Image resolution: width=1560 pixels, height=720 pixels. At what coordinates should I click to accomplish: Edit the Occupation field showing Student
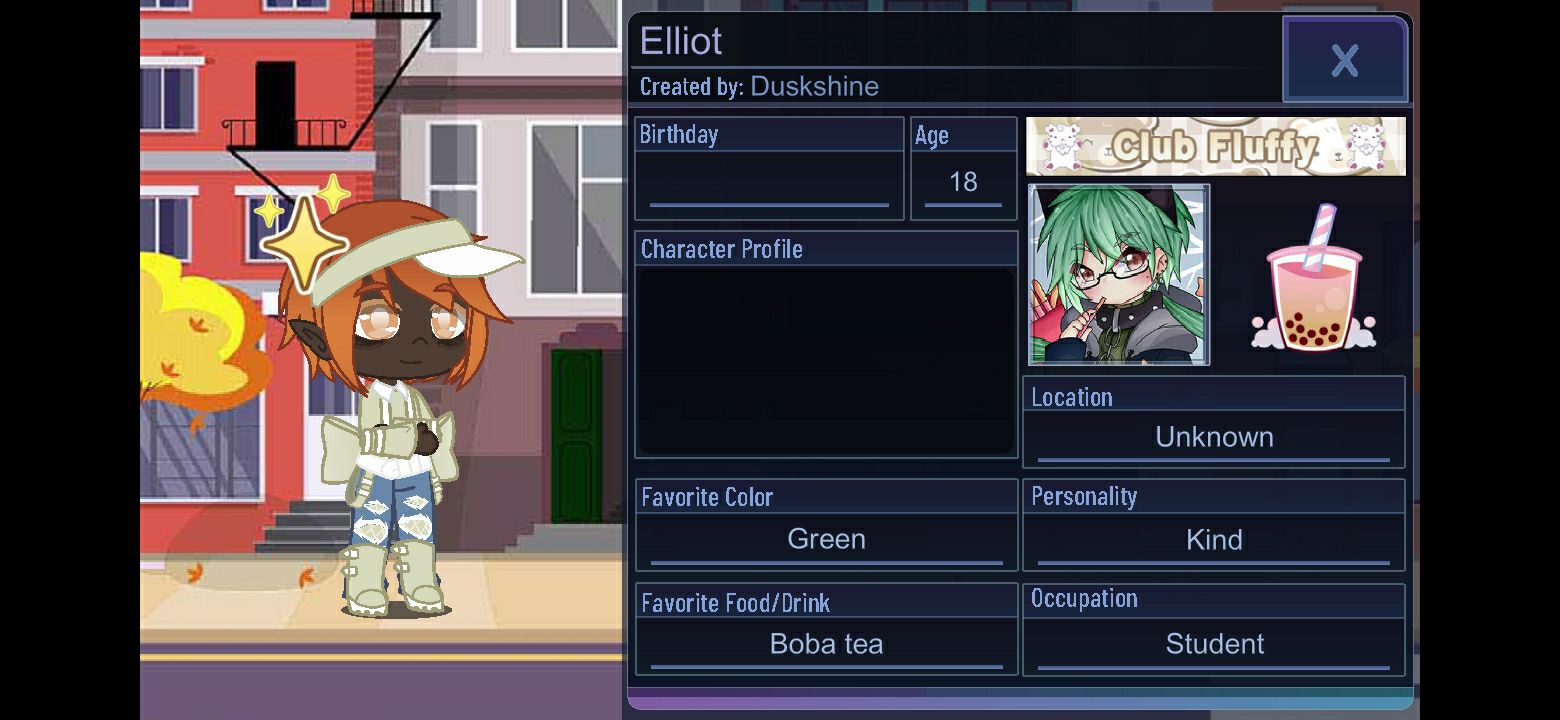(x=1214, y=644)
